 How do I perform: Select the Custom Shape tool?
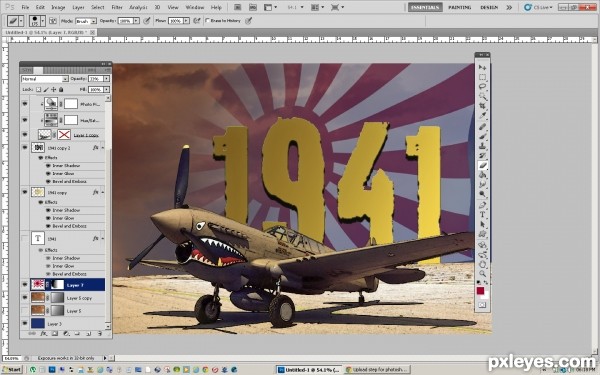point(483,234)
